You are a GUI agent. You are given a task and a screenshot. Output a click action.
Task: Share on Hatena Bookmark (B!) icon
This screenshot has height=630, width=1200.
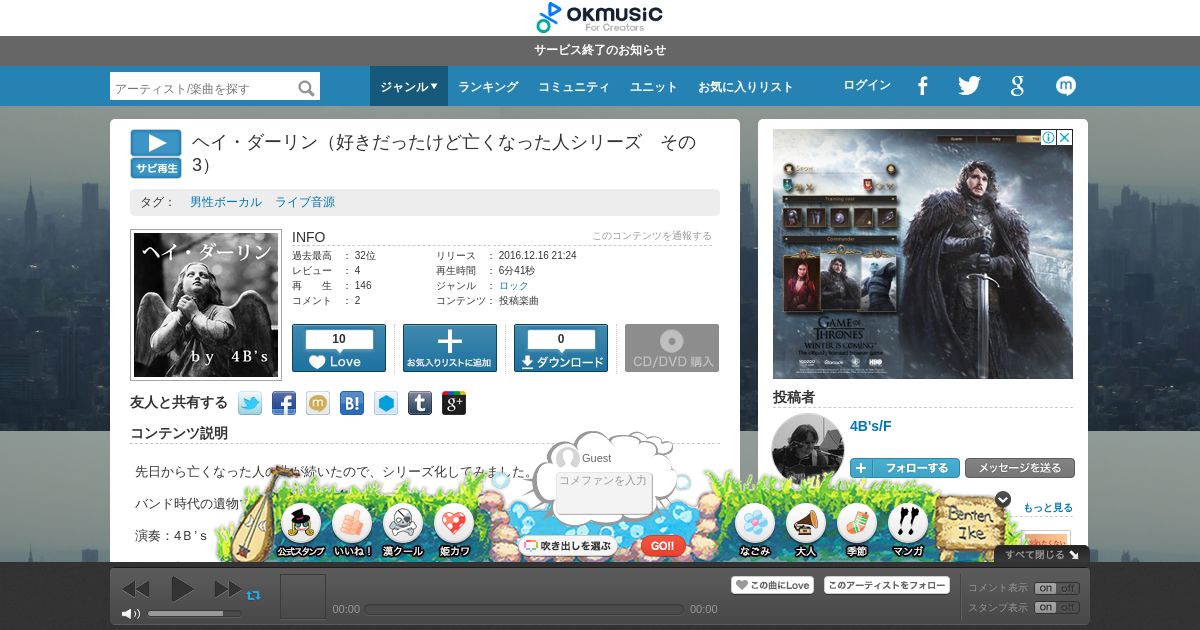click(x=352, y=404)
